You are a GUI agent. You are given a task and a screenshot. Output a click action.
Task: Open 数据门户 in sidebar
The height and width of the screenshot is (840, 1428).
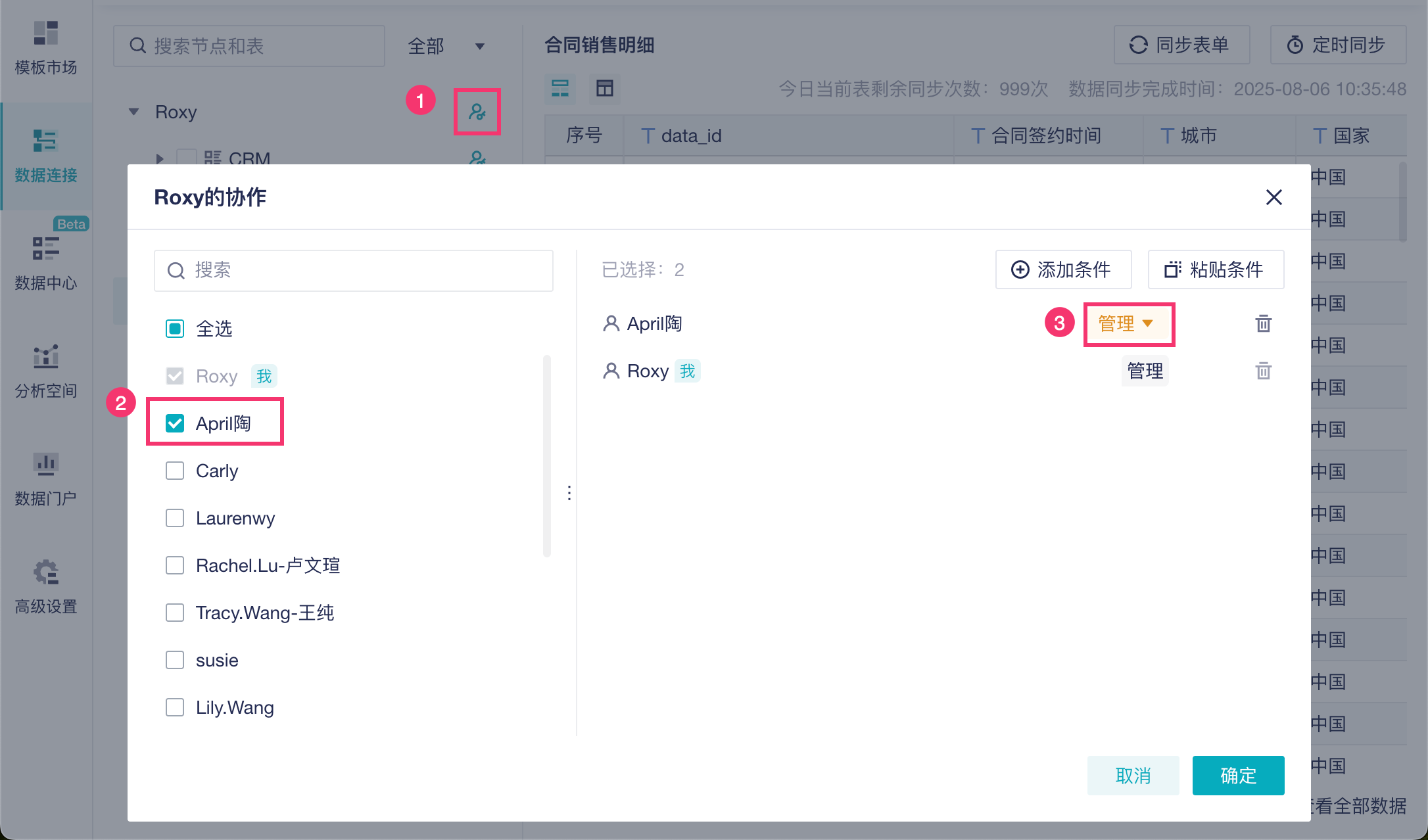[46, 478]
